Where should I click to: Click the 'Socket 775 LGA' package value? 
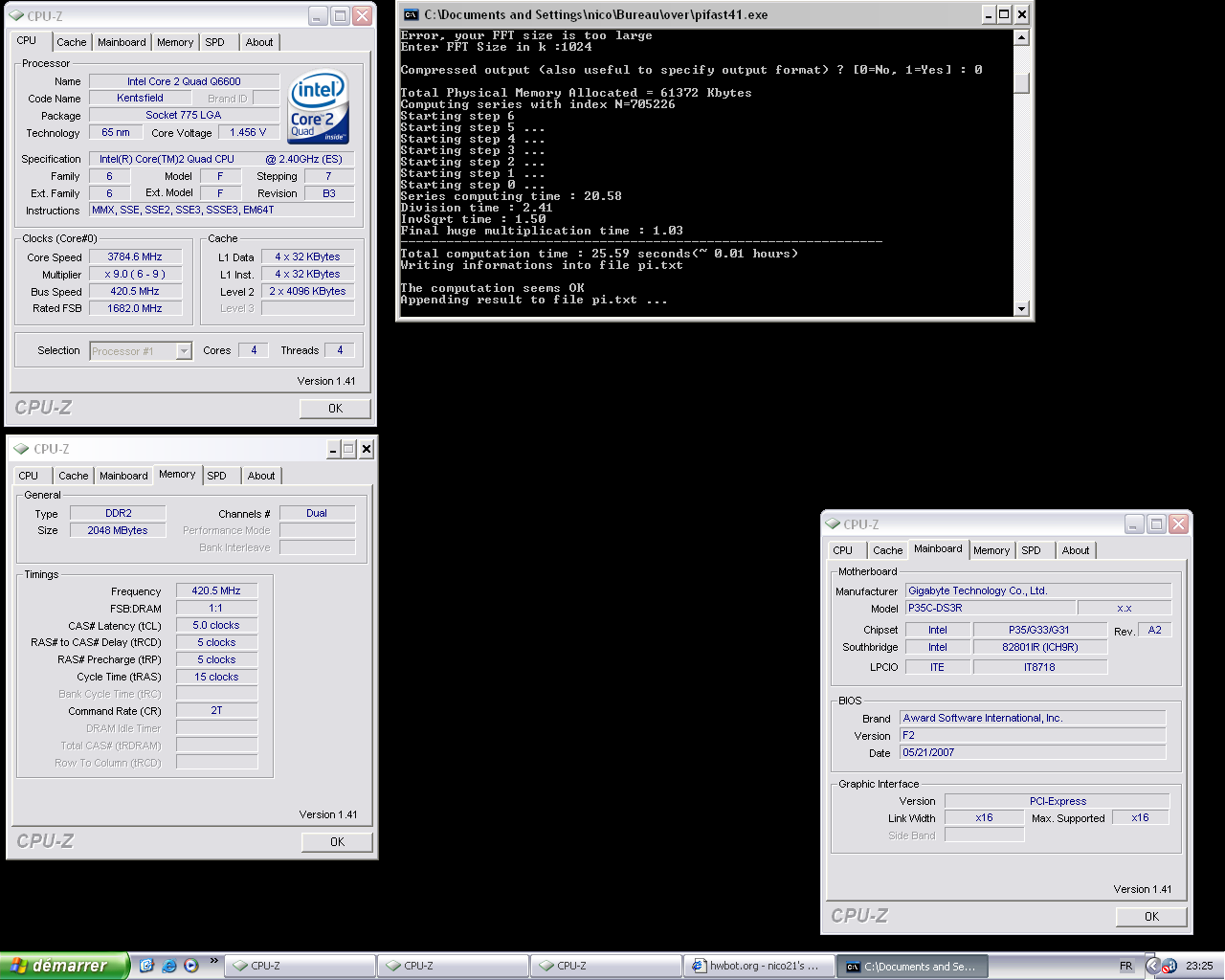[x=184, y=115]
